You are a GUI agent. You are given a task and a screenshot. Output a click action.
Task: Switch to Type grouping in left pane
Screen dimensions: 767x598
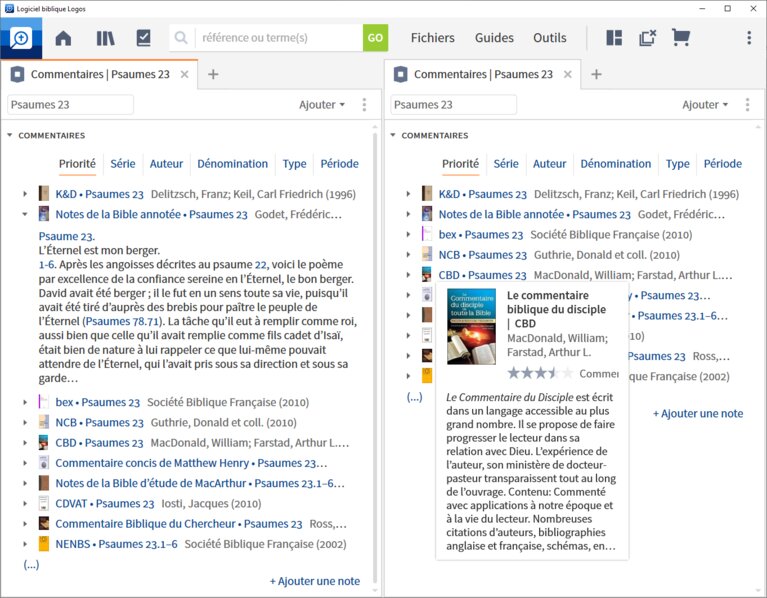(294, 164)
